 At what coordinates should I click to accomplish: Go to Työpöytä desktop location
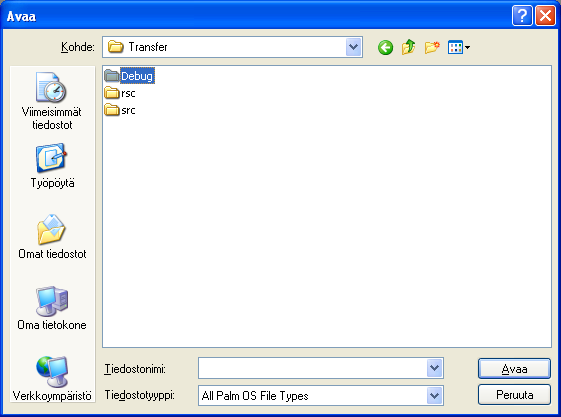[x=52, y=166]
